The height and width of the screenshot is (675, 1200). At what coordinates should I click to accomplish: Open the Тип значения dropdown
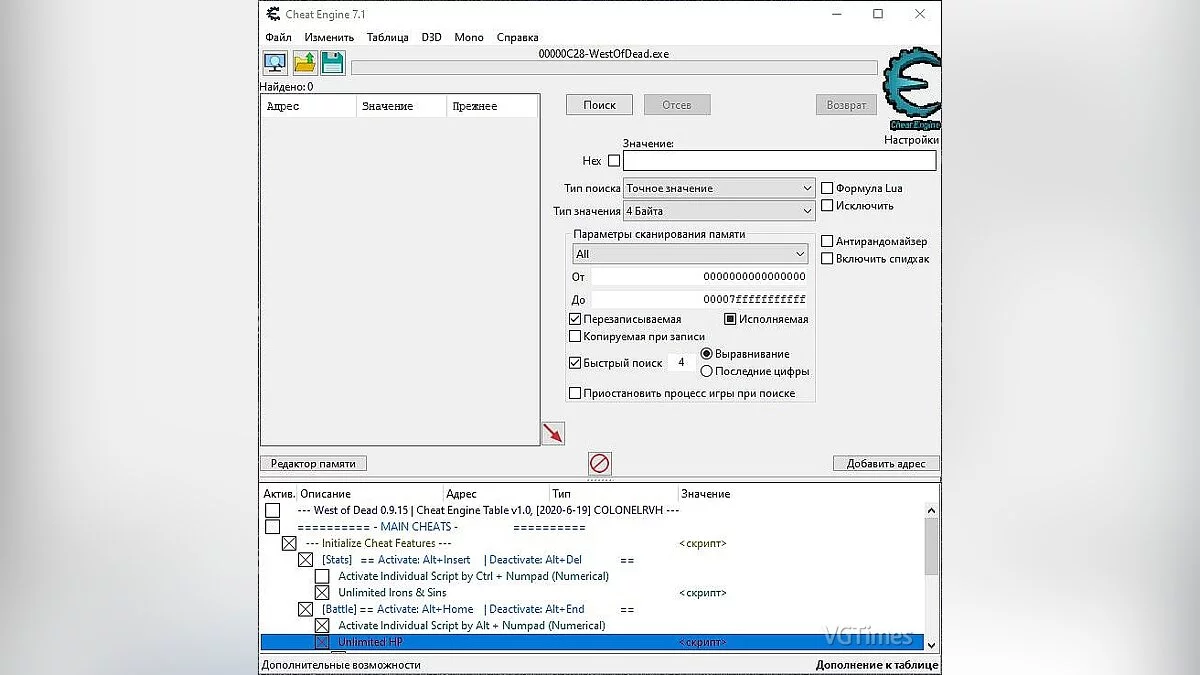(719, 211)
